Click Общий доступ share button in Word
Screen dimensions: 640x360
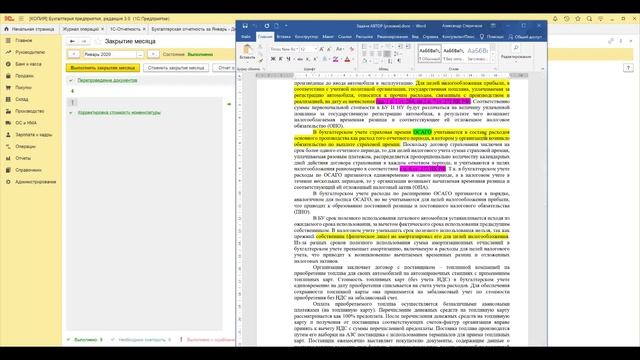point(525,37)
